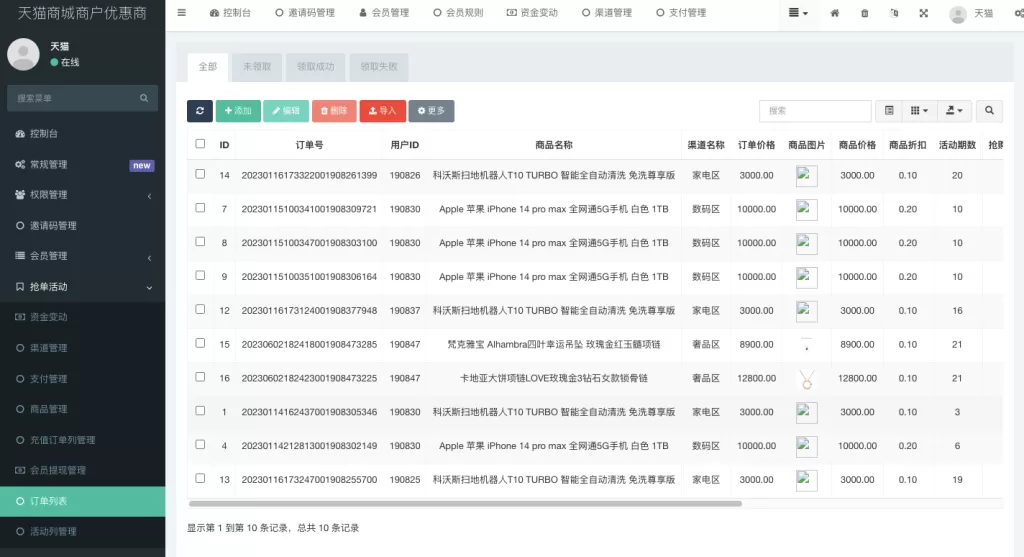Open 会员规则 in the top navigation
Image resolution: width=1024 pixels, height=557 pixels.
tap(458, 12)
